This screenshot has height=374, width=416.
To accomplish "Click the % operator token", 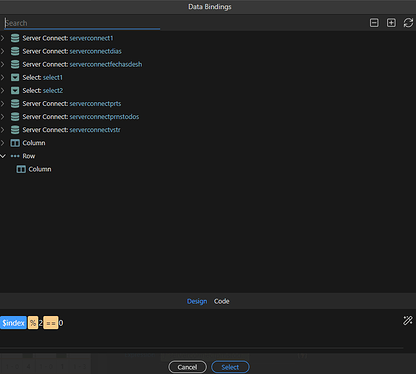I will point(33,323).
